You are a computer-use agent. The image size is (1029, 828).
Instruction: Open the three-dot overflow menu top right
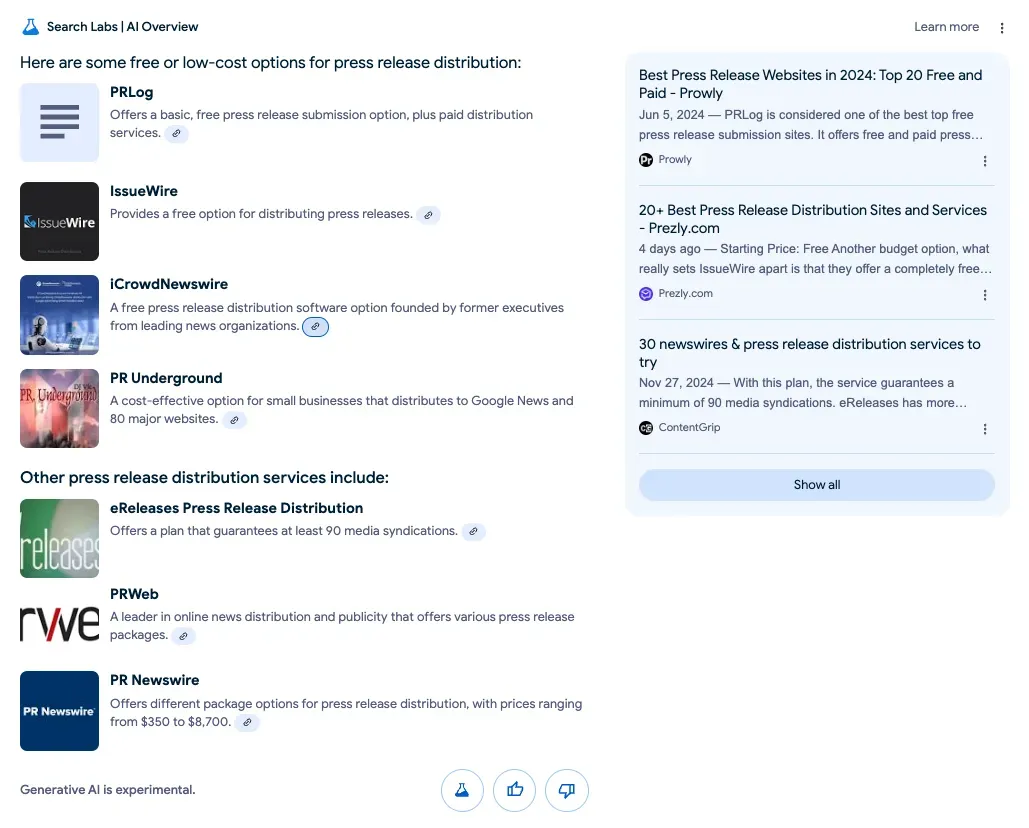click(1002, 27)
